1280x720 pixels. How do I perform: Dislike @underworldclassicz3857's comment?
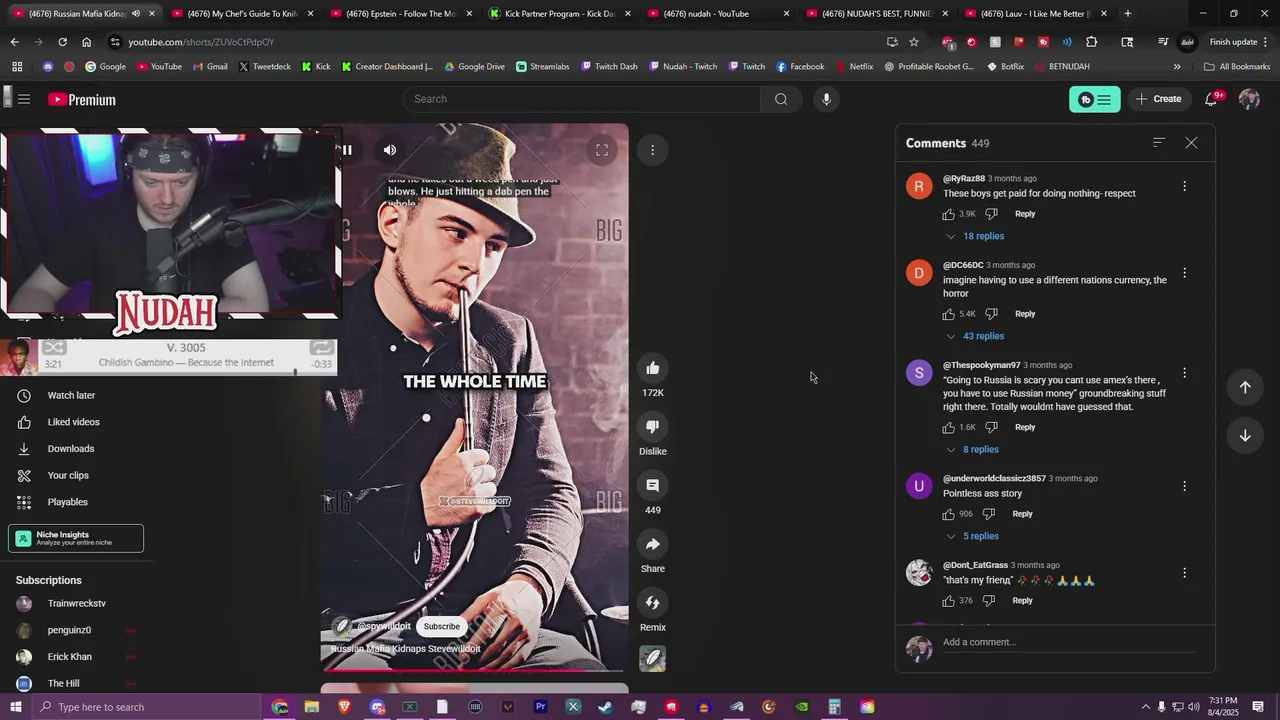[x=988, y=514]
